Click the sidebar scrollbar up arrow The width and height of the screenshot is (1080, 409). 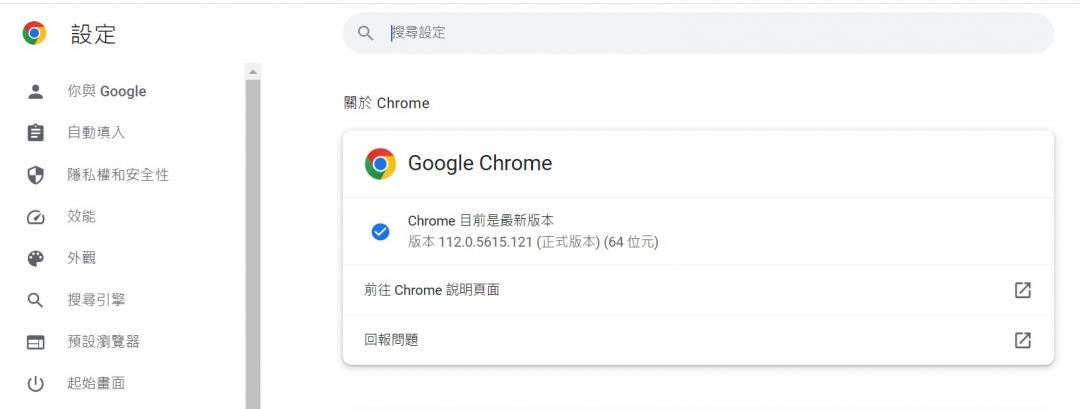[253, 71]
